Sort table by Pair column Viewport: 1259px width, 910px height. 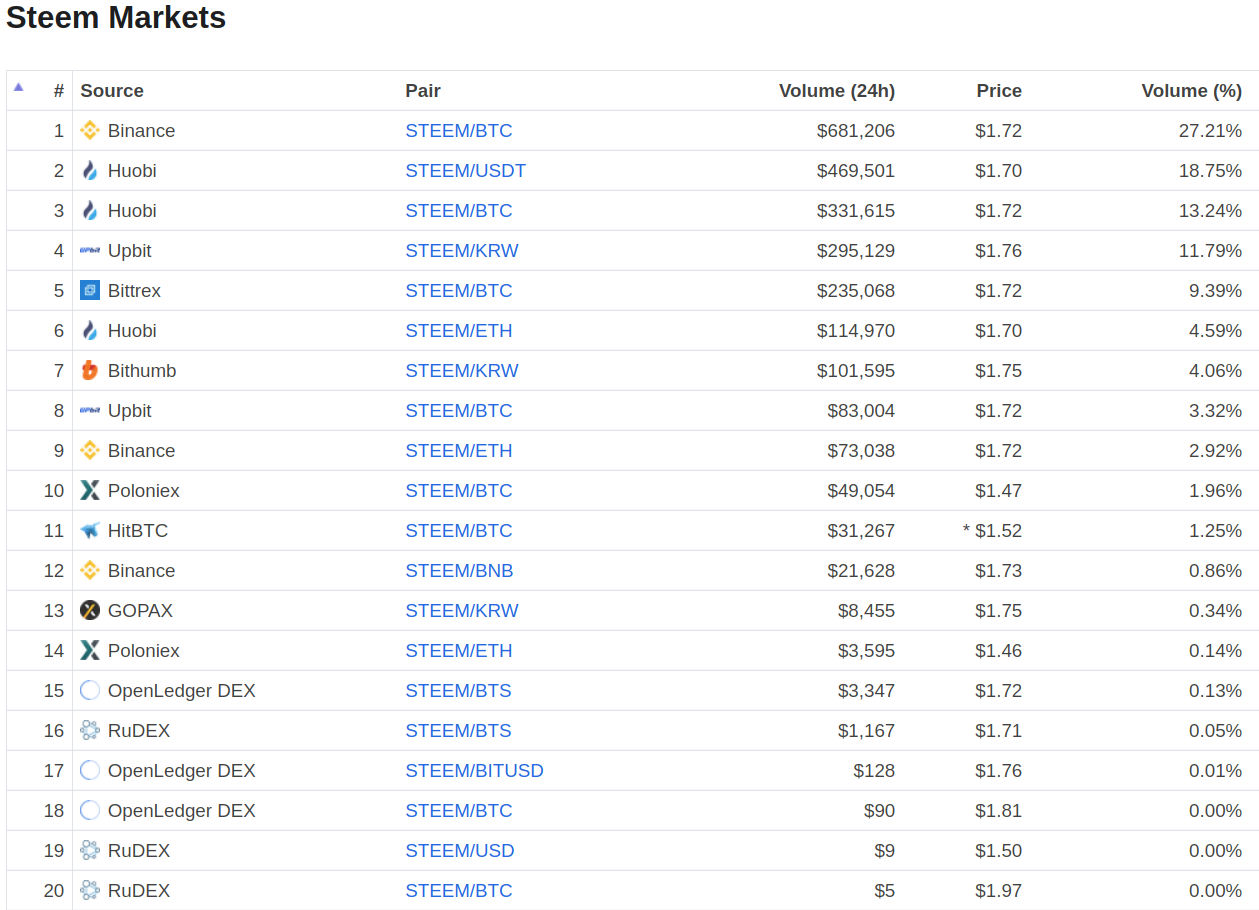pos(423,90)
